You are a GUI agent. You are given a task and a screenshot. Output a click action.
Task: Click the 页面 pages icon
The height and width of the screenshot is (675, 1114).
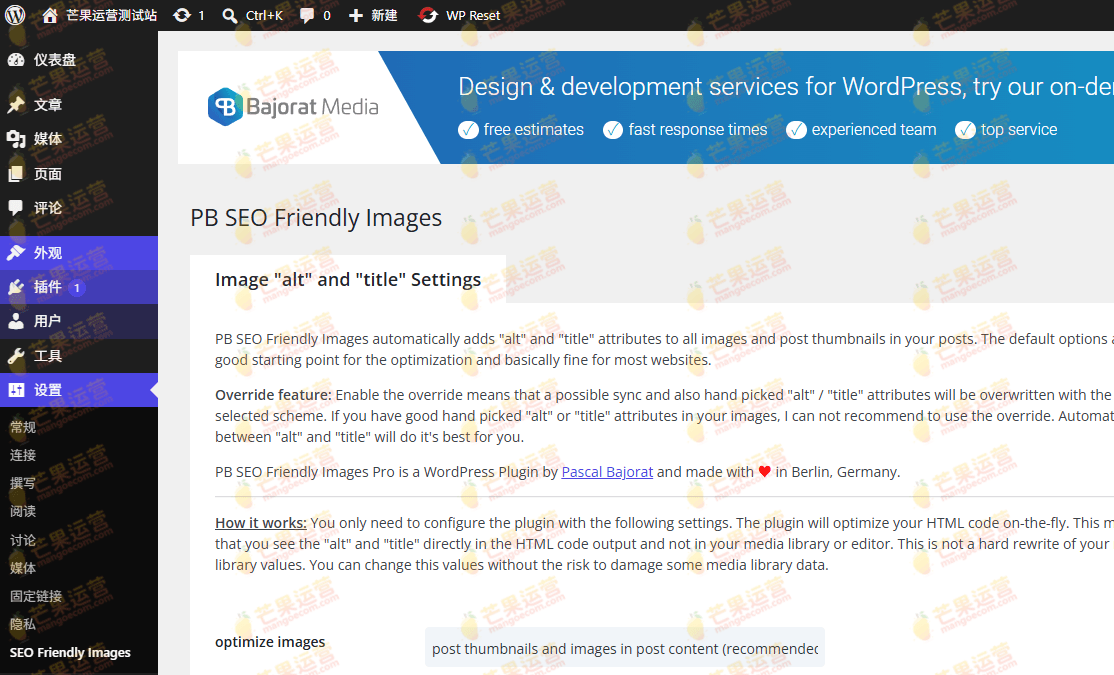(16, 174)
